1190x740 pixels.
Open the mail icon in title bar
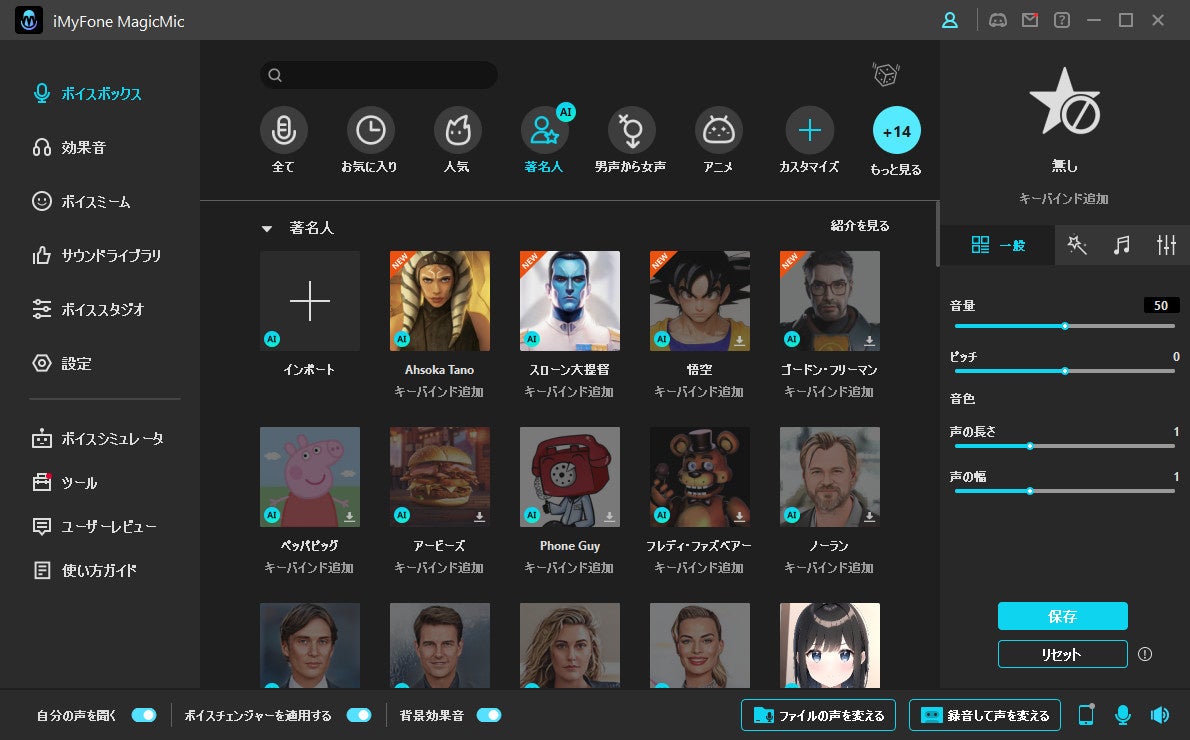click(x=1030, y=20)
